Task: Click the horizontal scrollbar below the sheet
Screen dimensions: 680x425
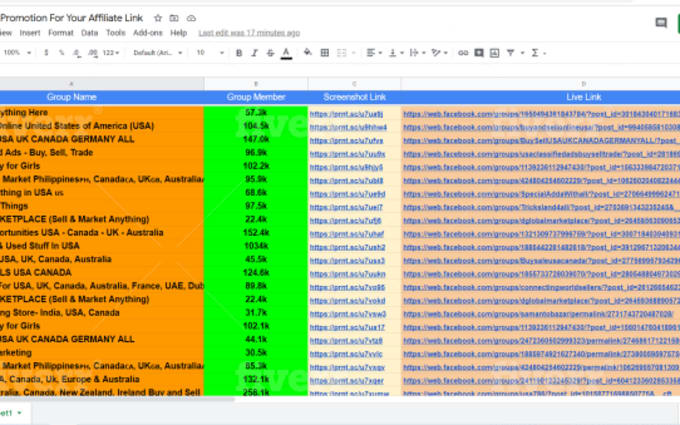Action: coord(117,399)
